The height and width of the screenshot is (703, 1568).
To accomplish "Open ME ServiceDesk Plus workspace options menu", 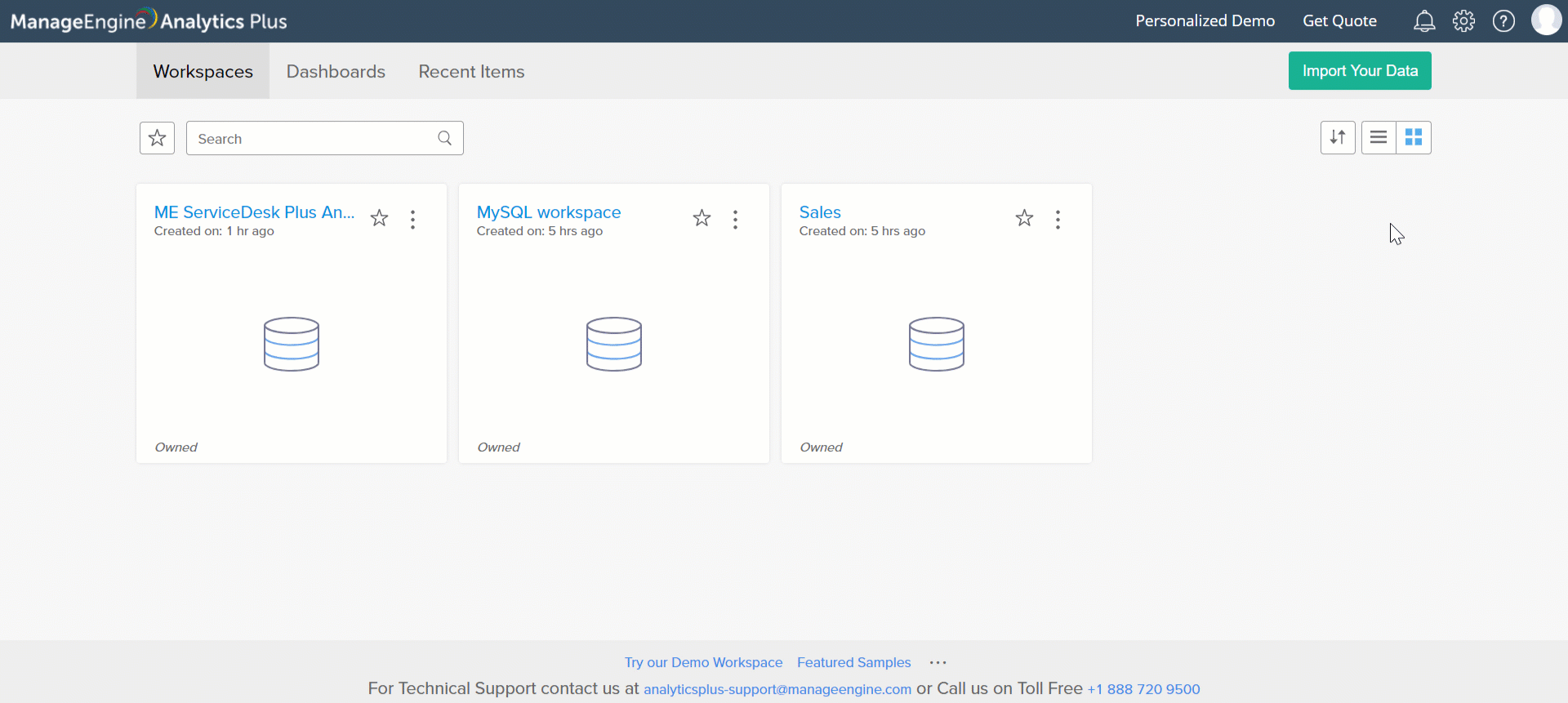I will point(413,220).
